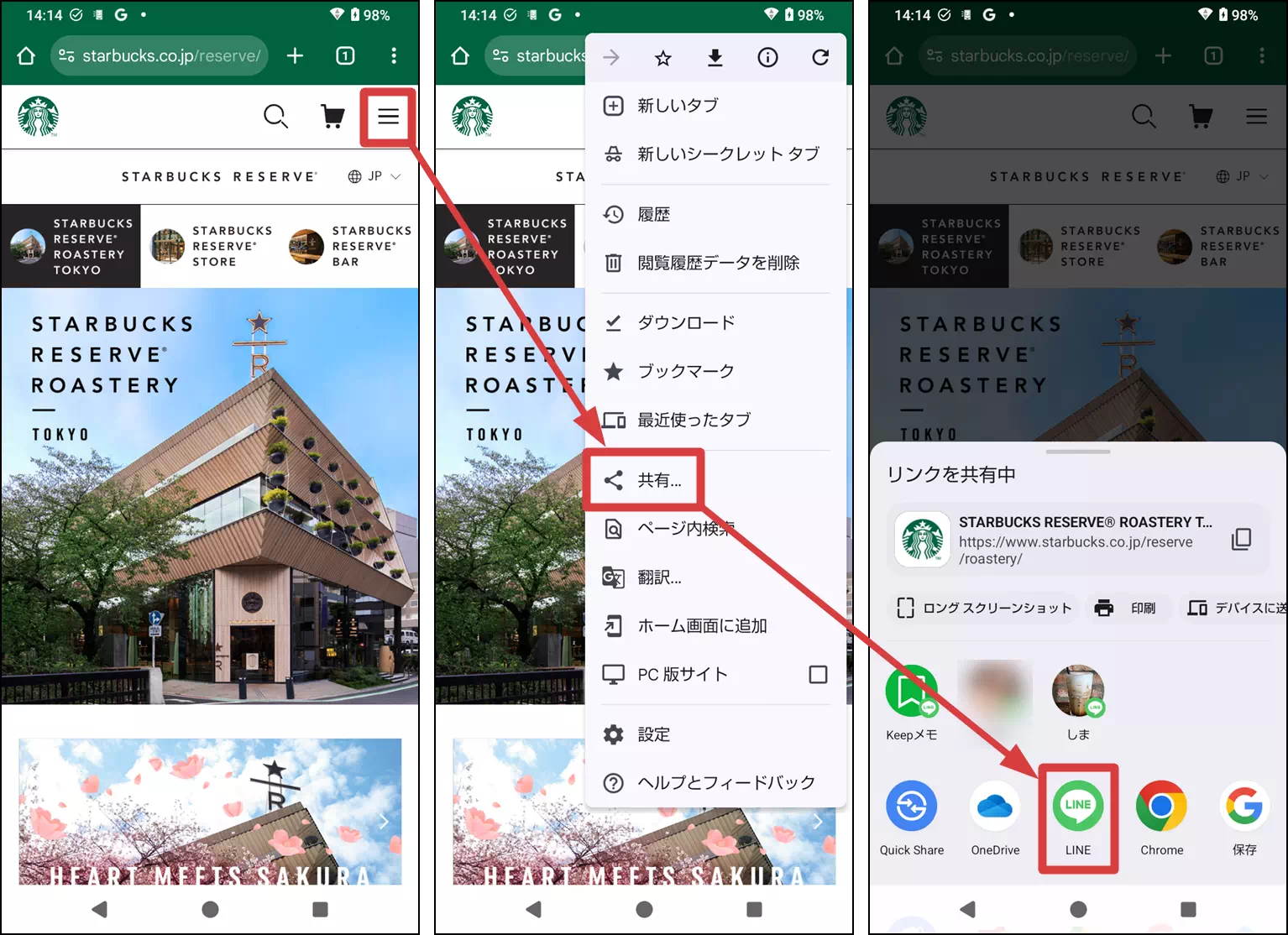Tap the Heart Meets Sakura banner in left phone
This screenshot has width=1288, height=935.
tap(210, 812)
